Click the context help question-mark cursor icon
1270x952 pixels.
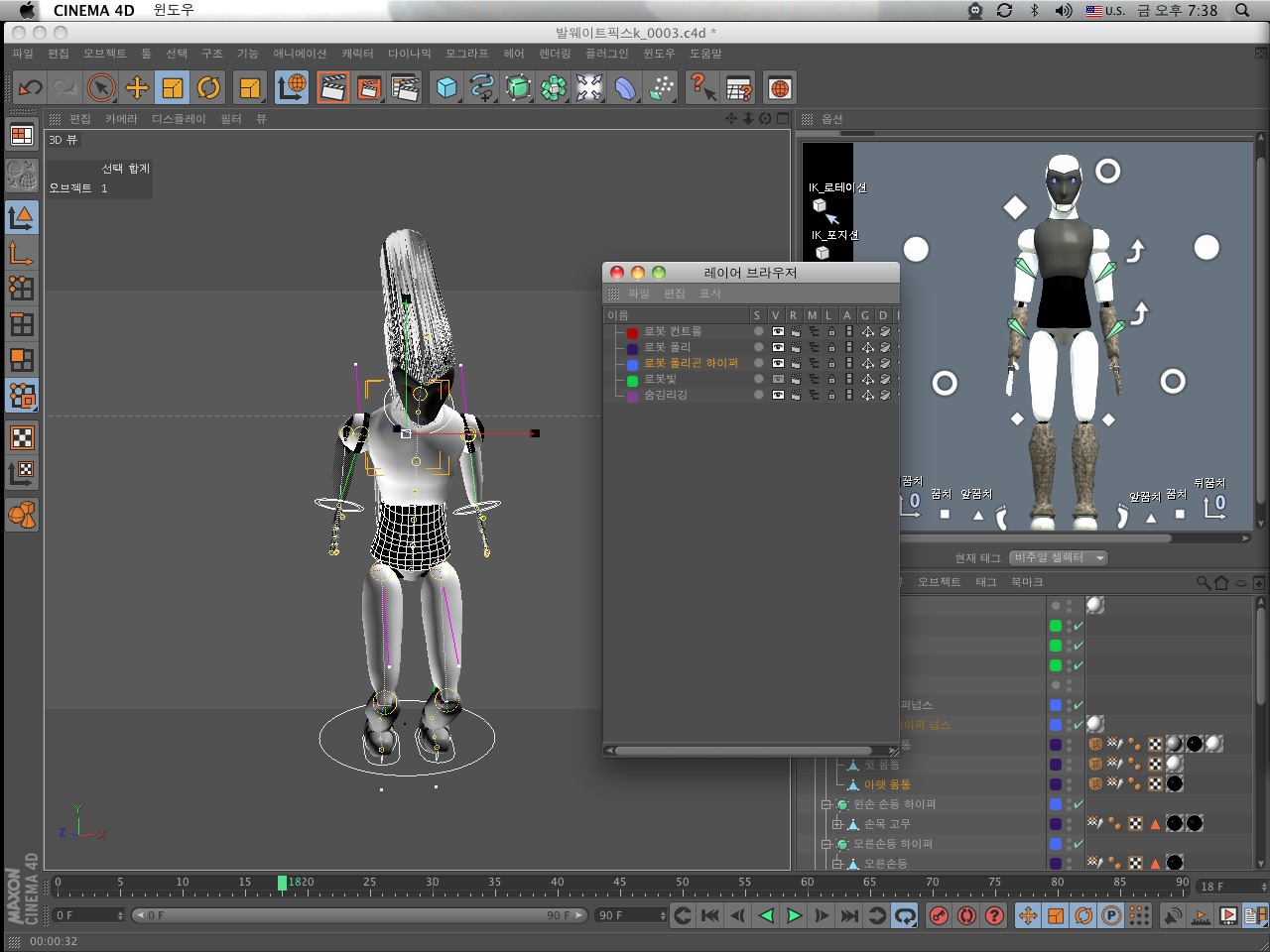pos(702,87)
